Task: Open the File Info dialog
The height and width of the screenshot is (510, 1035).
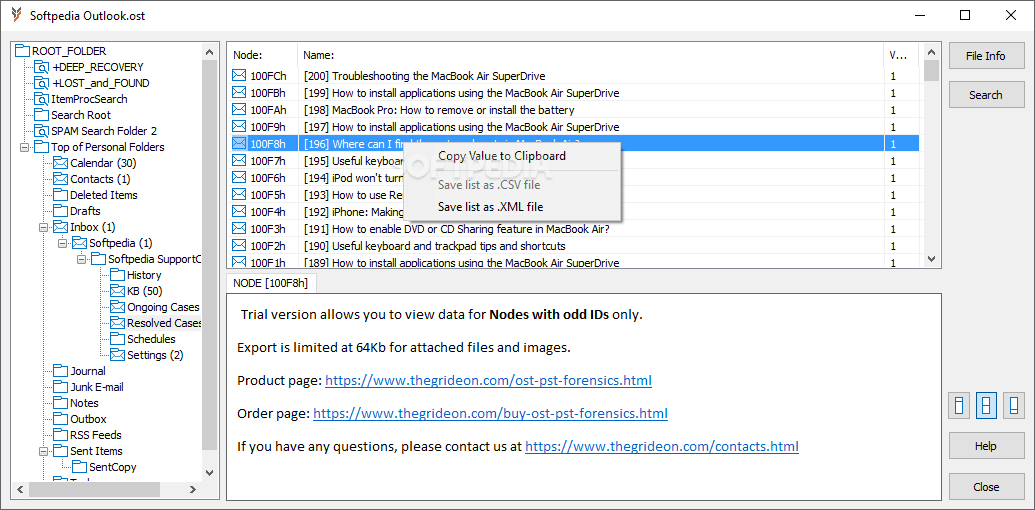Action: 985,56
